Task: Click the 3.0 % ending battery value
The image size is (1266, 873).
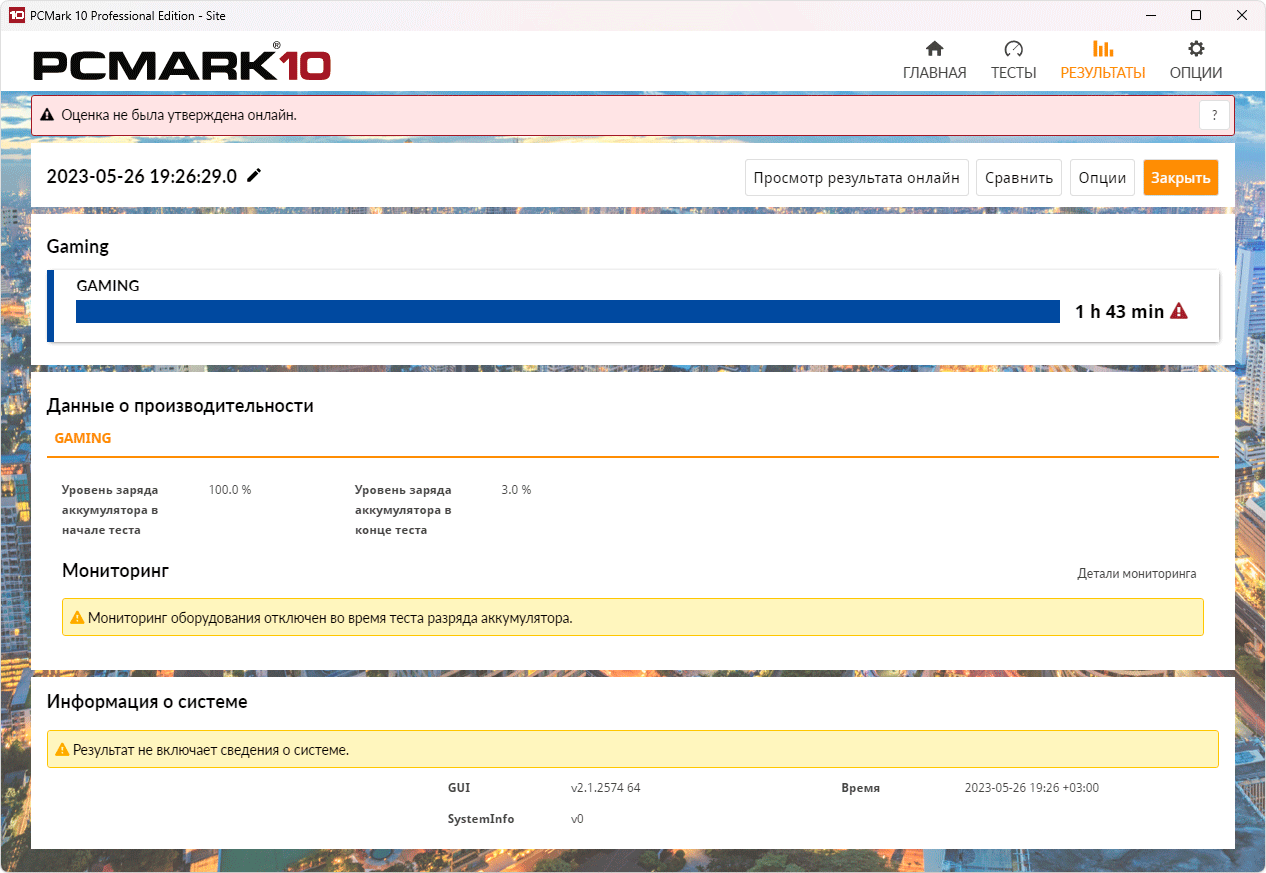Action: (x=516, y=490)
